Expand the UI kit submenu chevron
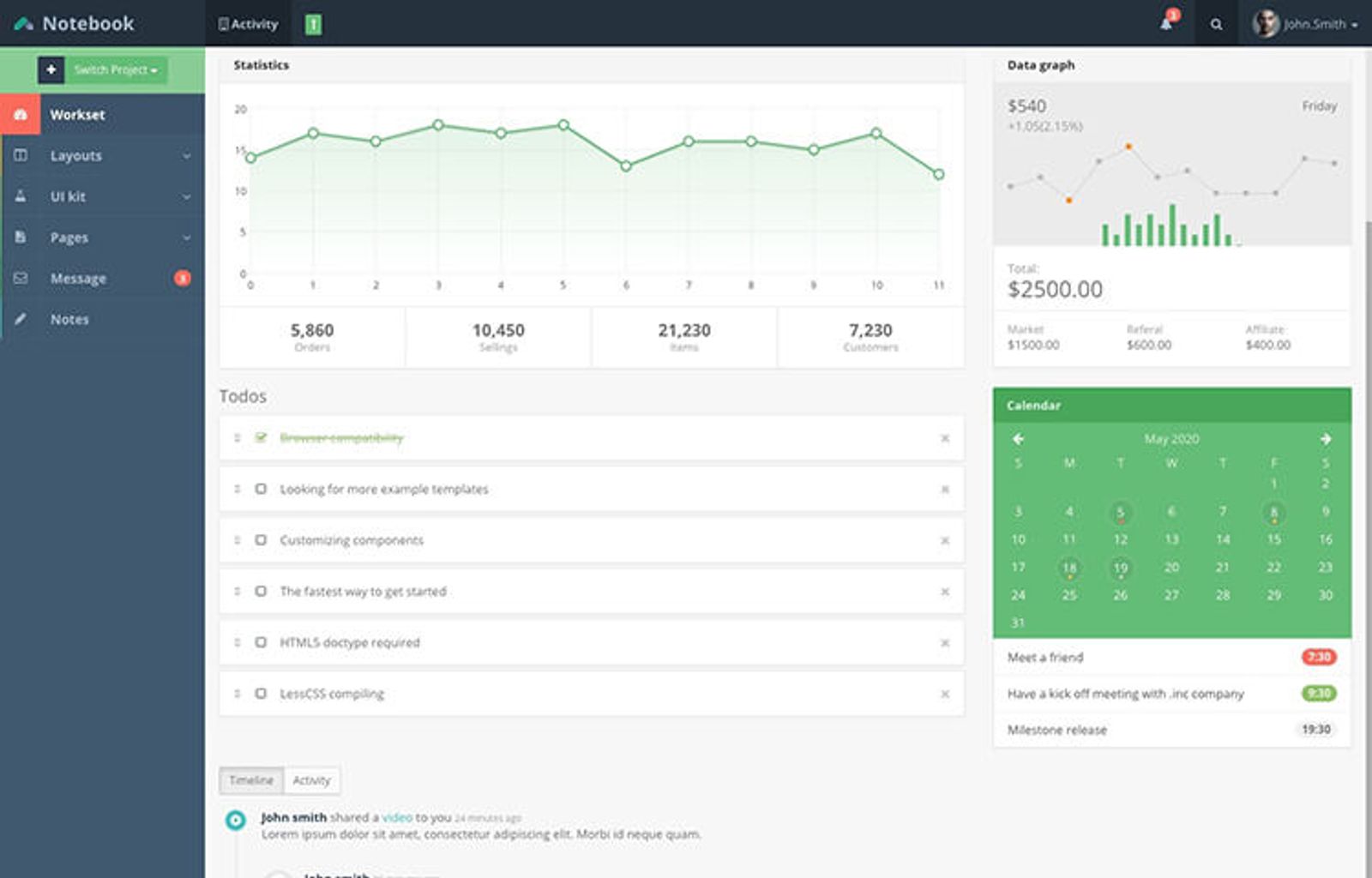The image size is (1372, 878). point(187,196)
